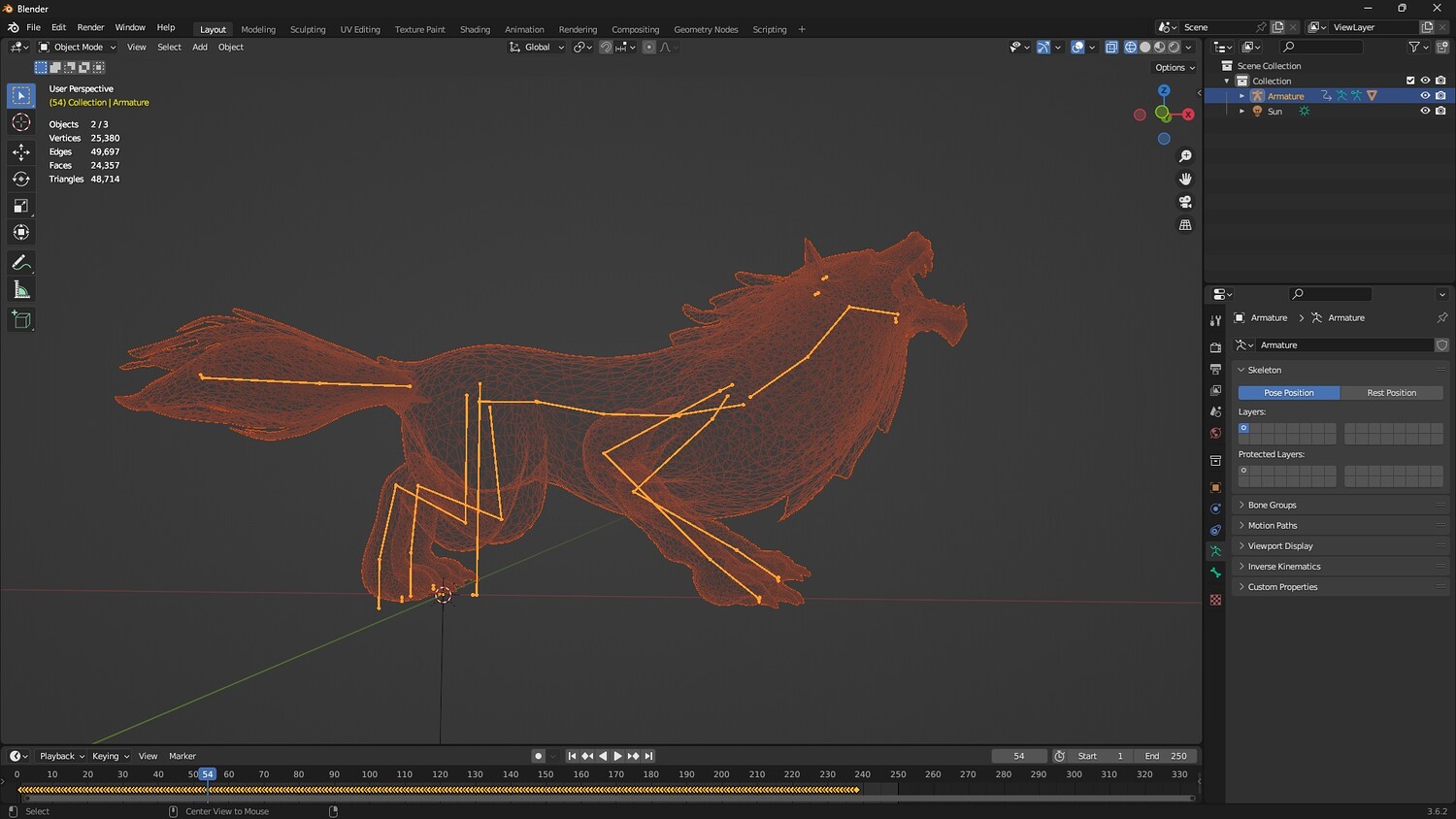
Task: Expand the Armature tree row in outliner
Action: (x=1241, y=96)
